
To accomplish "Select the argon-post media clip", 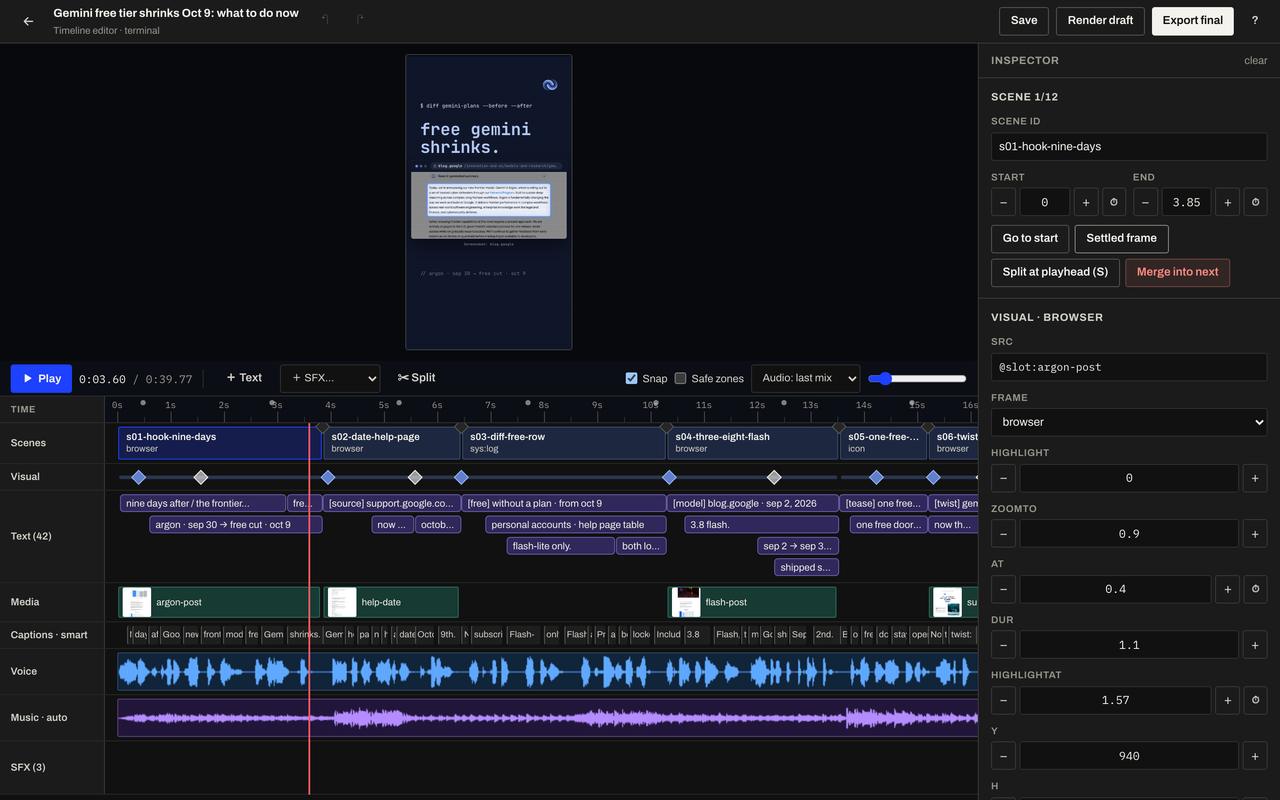I will click(x=219, y=602).
